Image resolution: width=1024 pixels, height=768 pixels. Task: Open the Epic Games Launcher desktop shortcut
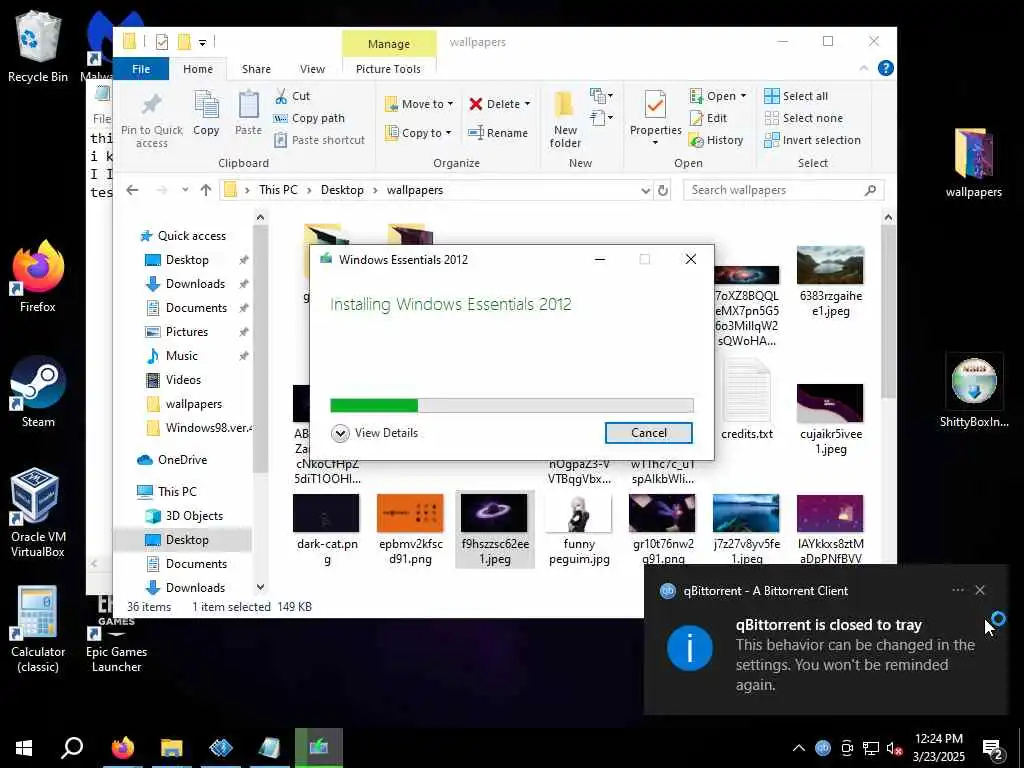[116, 633]
